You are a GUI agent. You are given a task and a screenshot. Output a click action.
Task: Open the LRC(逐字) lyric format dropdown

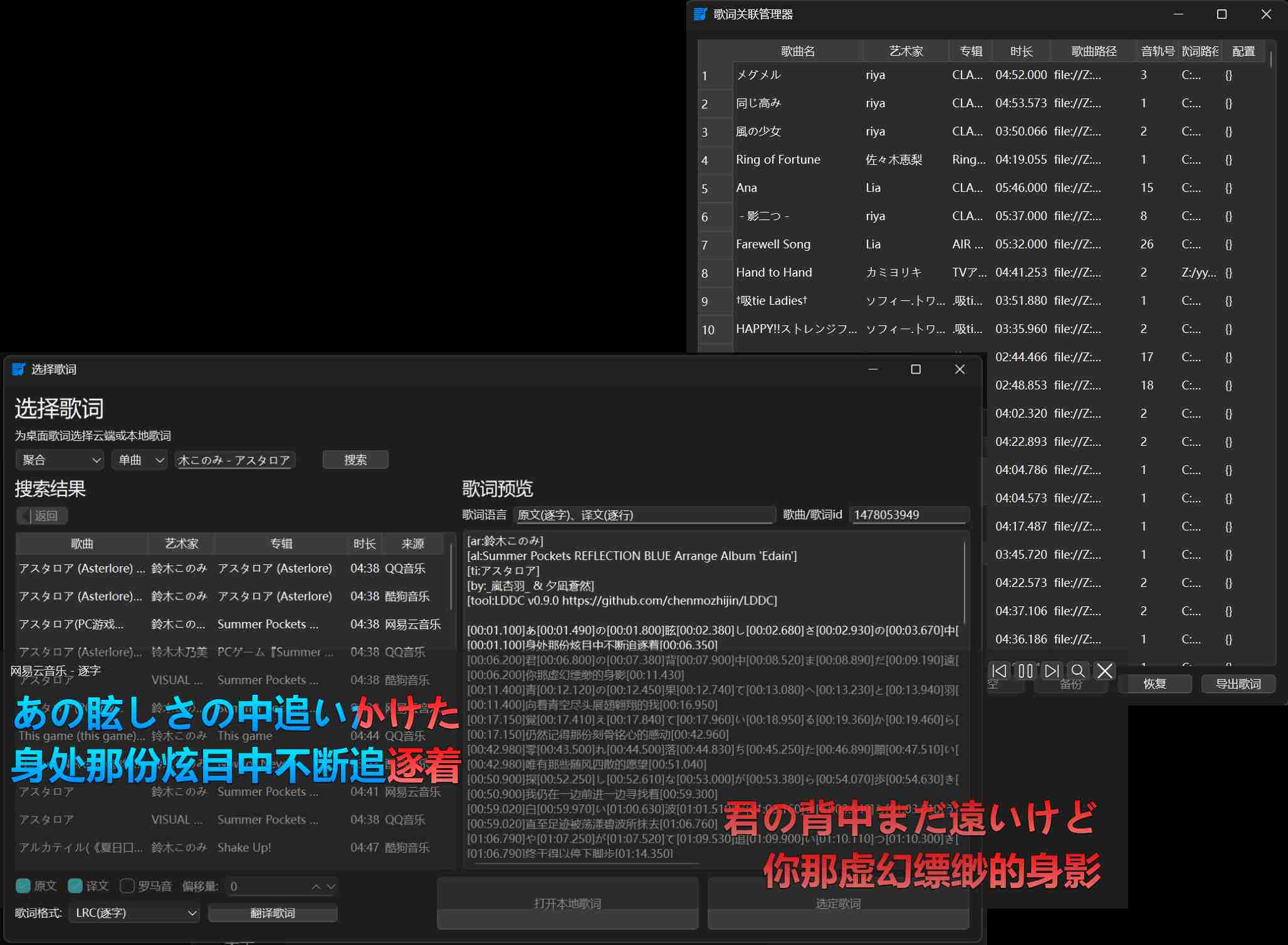click(x=134, y=913)
